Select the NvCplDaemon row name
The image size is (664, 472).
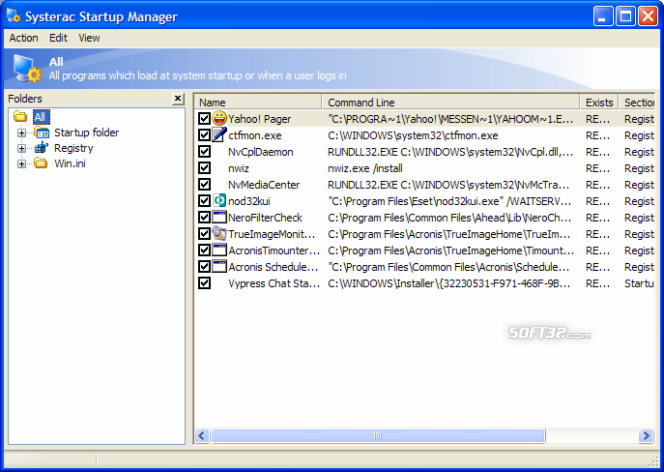260,152
